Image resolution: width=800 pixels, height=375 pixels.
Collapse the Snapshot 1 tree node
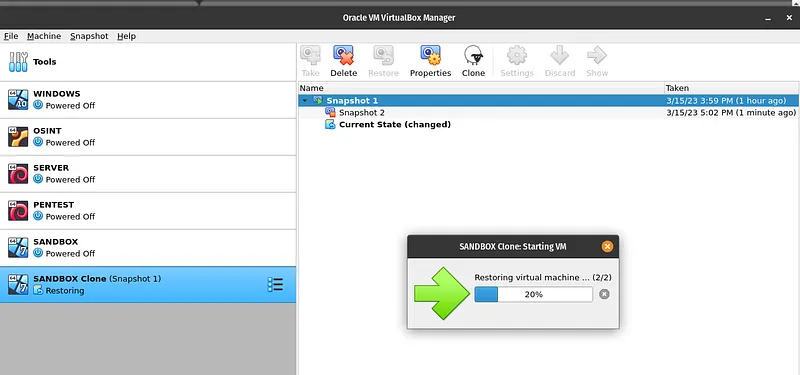[305, 101]
